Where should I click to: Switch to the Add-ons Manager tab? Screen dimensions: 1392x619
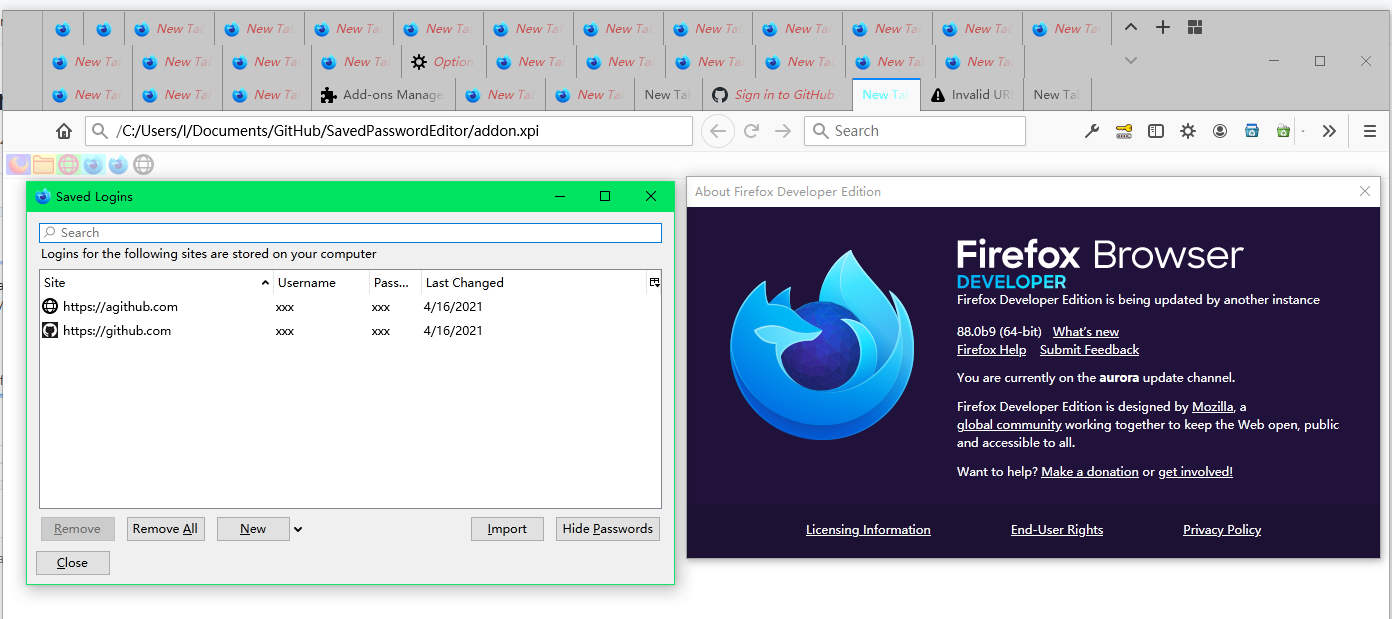[382, 95]
